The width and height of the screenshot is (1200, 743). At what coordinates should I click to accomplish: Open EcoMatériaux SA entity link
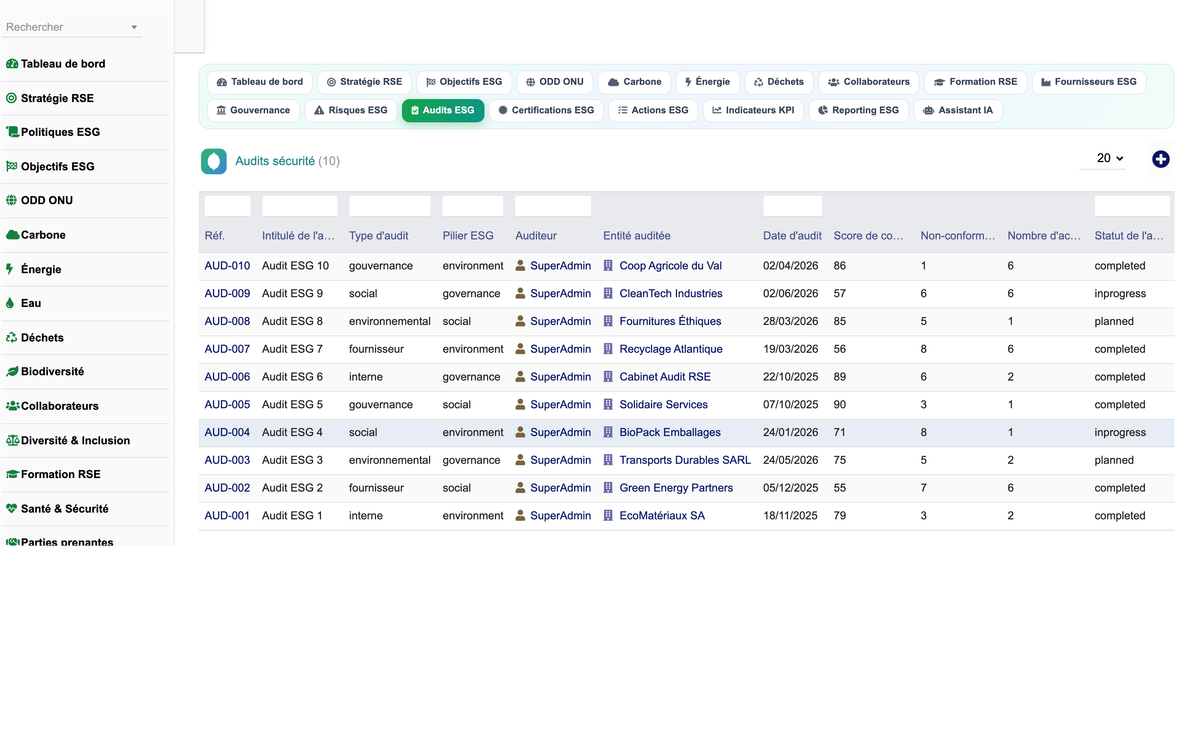pos(662,516)
